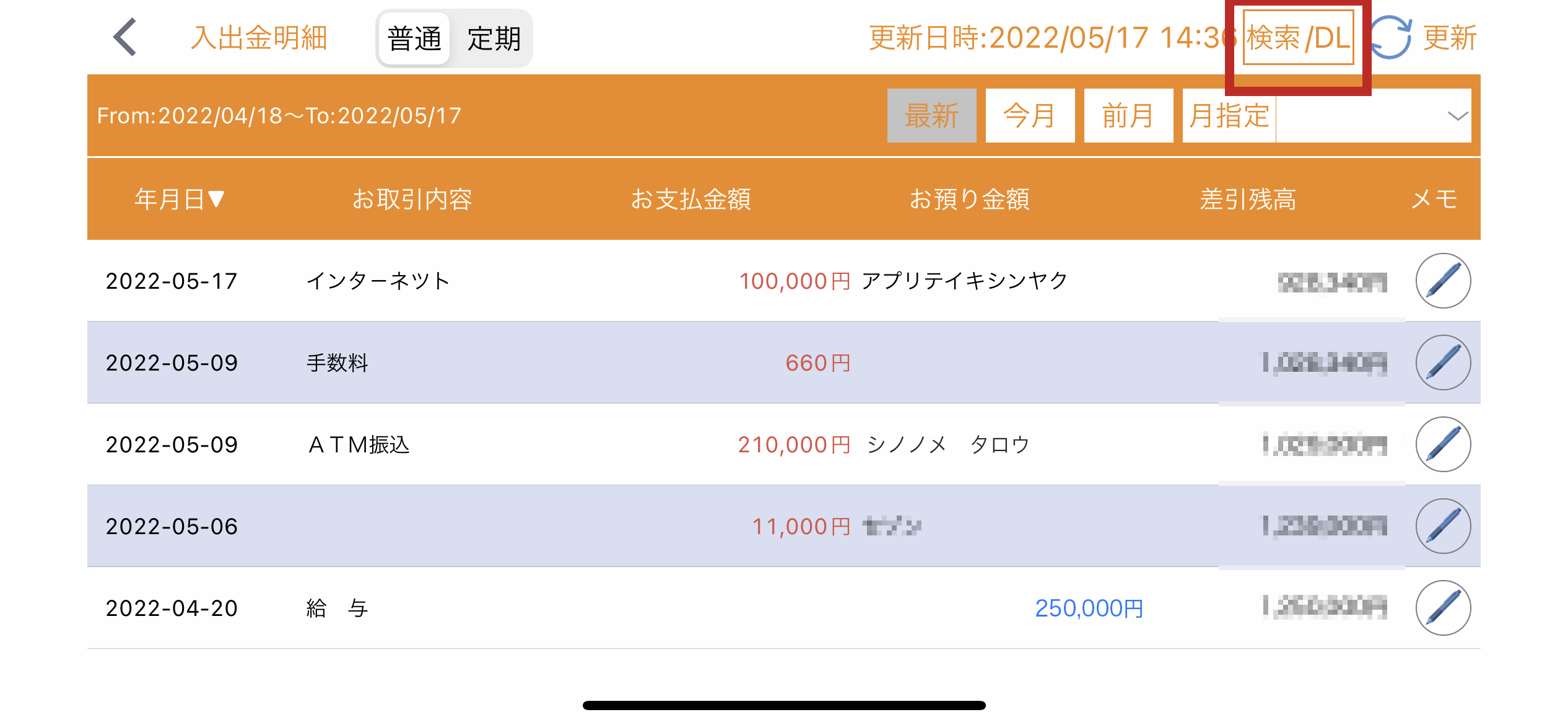Edit memo for 2022-05-06 11,000円 entry

[1443, 526]
